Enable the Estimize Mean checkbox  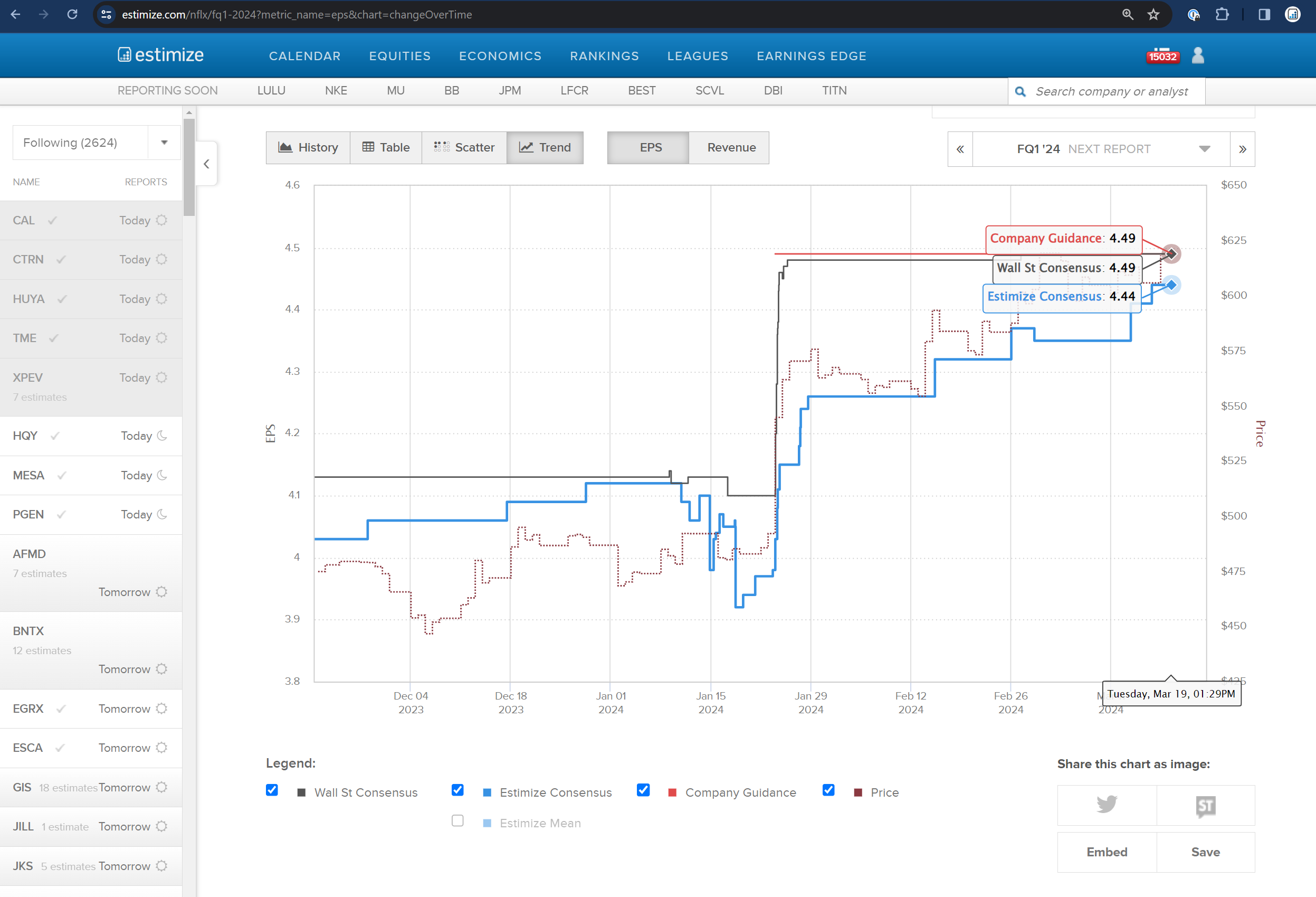[457, 821]
